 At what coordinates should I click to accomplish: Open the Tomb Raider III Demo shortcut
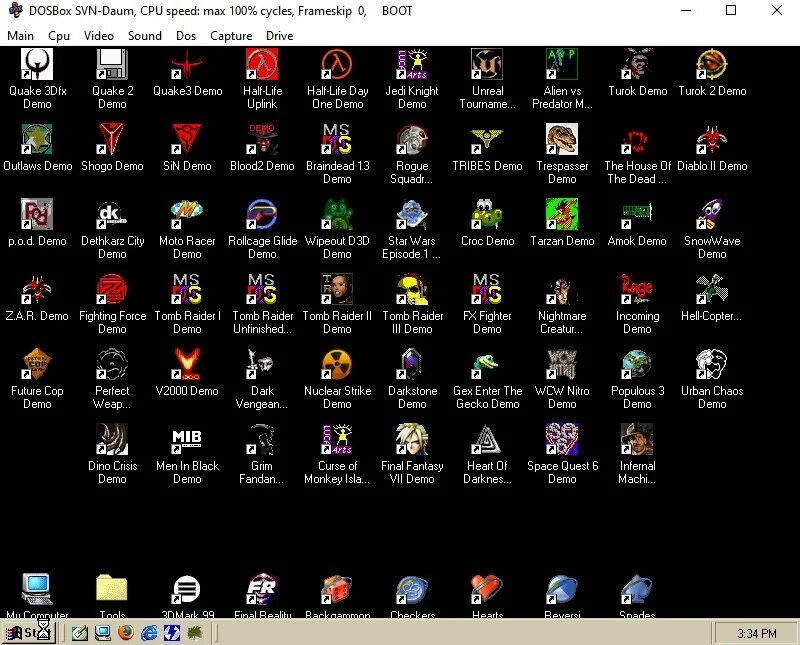[x=412, y=289]
